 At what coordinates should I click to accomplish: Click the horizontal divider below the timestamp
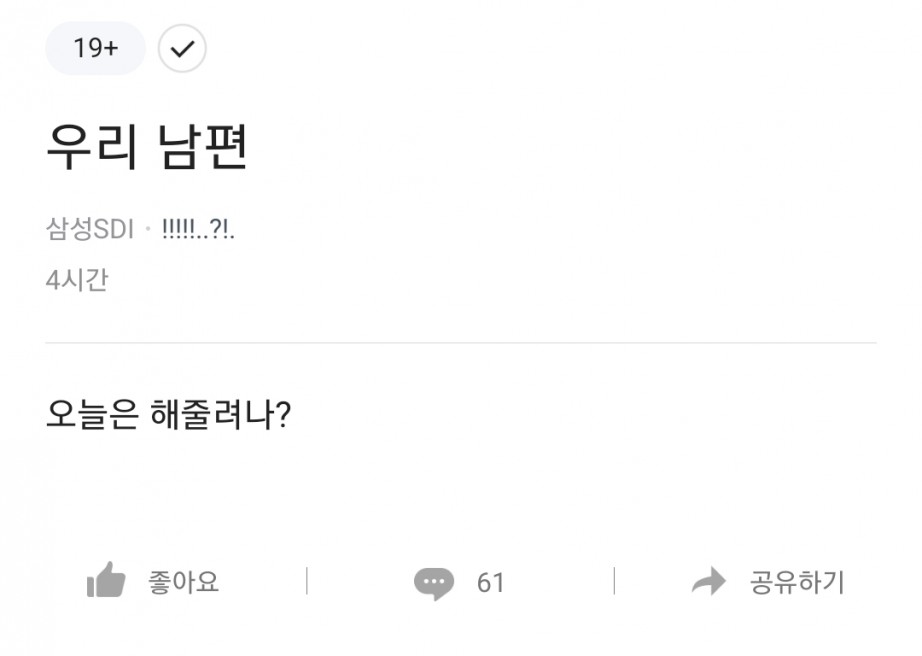460,343
